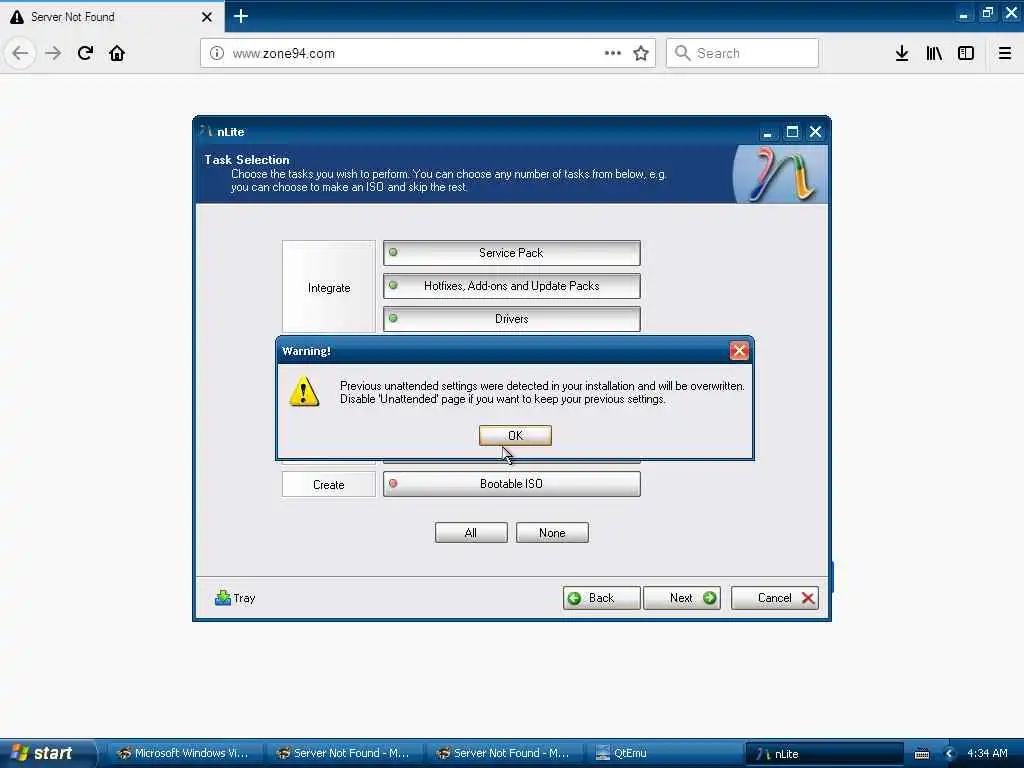Minimize the browser window
Viewport: 1024px width, 768px height.
click(x=963, y=14)
